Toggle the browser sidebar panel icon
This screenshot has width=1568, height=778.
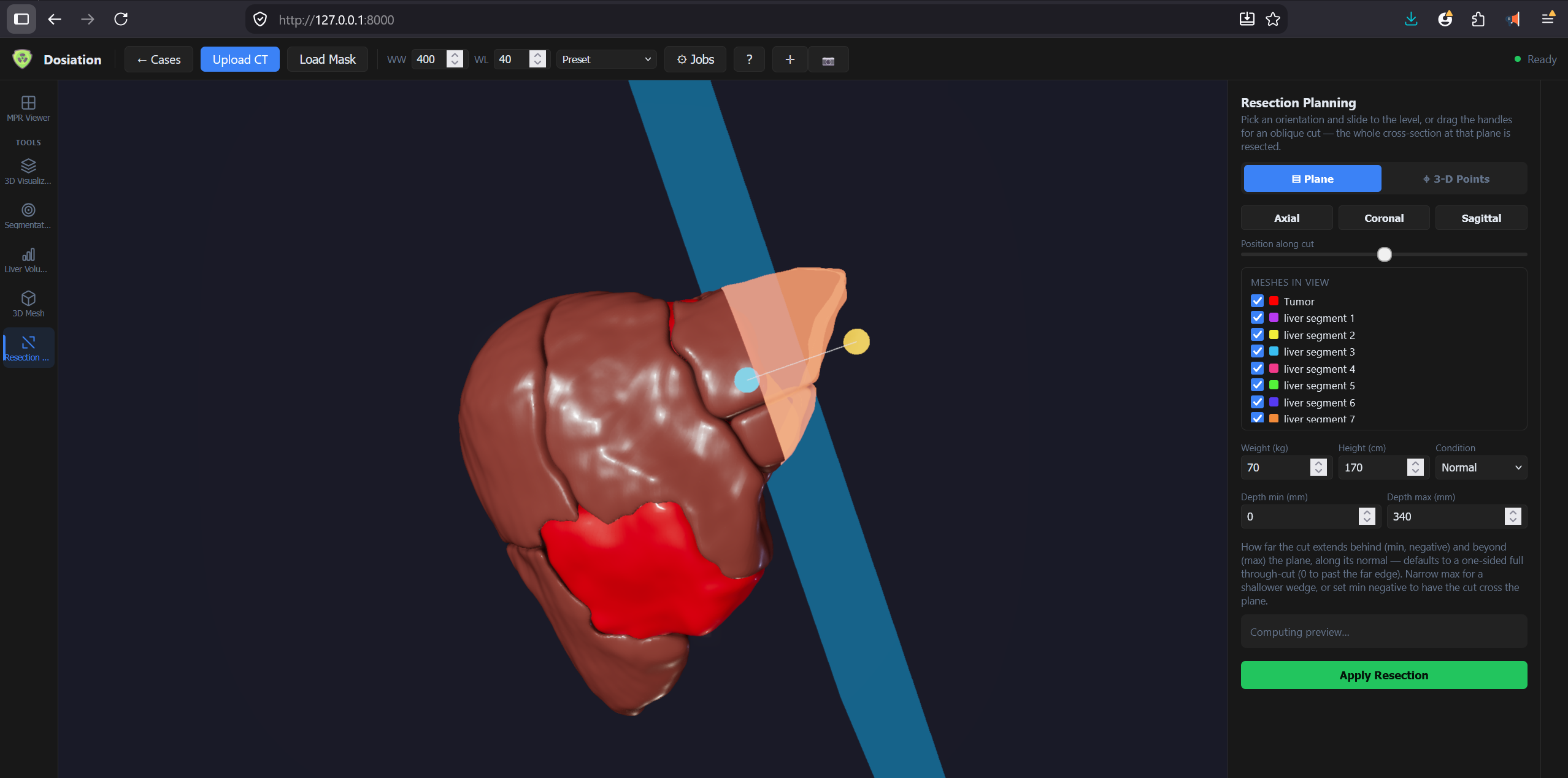tap(21, 19)
